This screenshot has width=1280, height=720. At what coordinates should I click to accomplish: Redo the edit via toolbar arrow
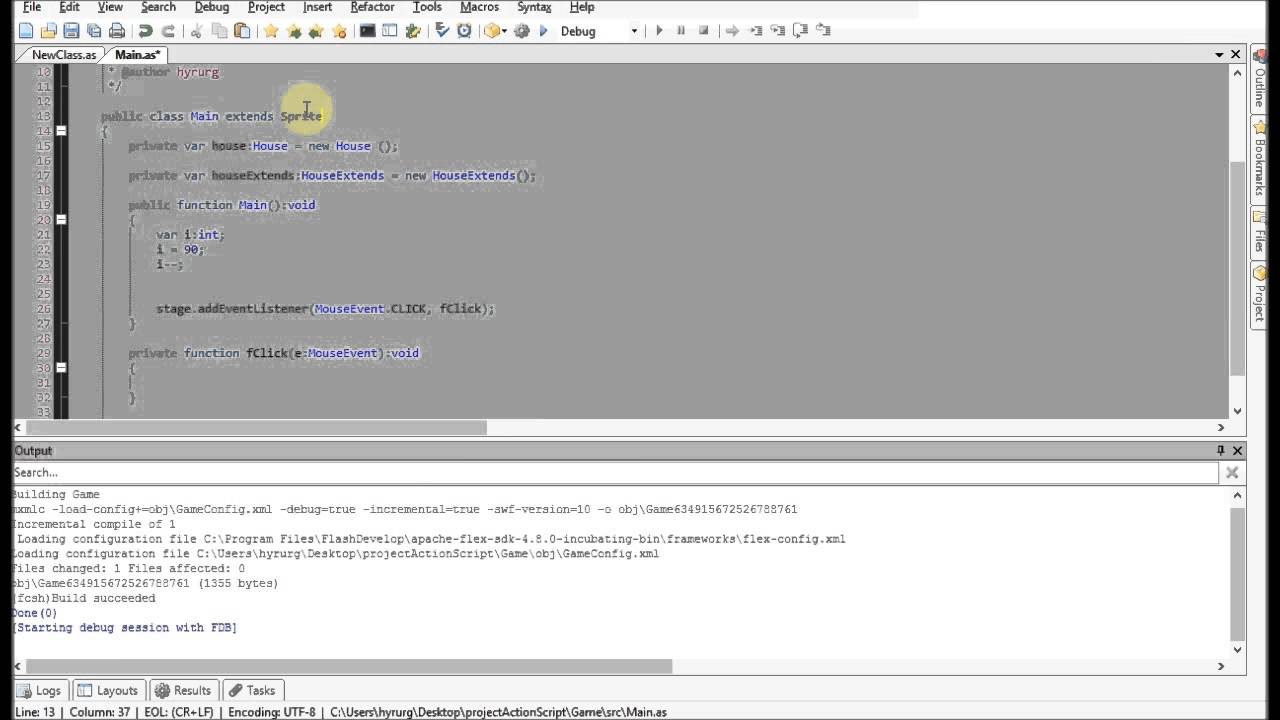pyautogui.click(x=168, y=31)
